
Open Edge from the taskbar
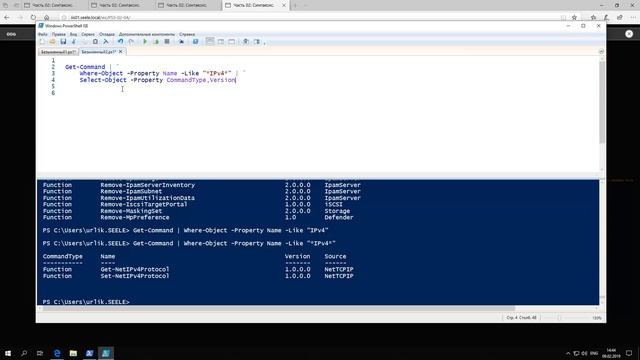(57, 353)
